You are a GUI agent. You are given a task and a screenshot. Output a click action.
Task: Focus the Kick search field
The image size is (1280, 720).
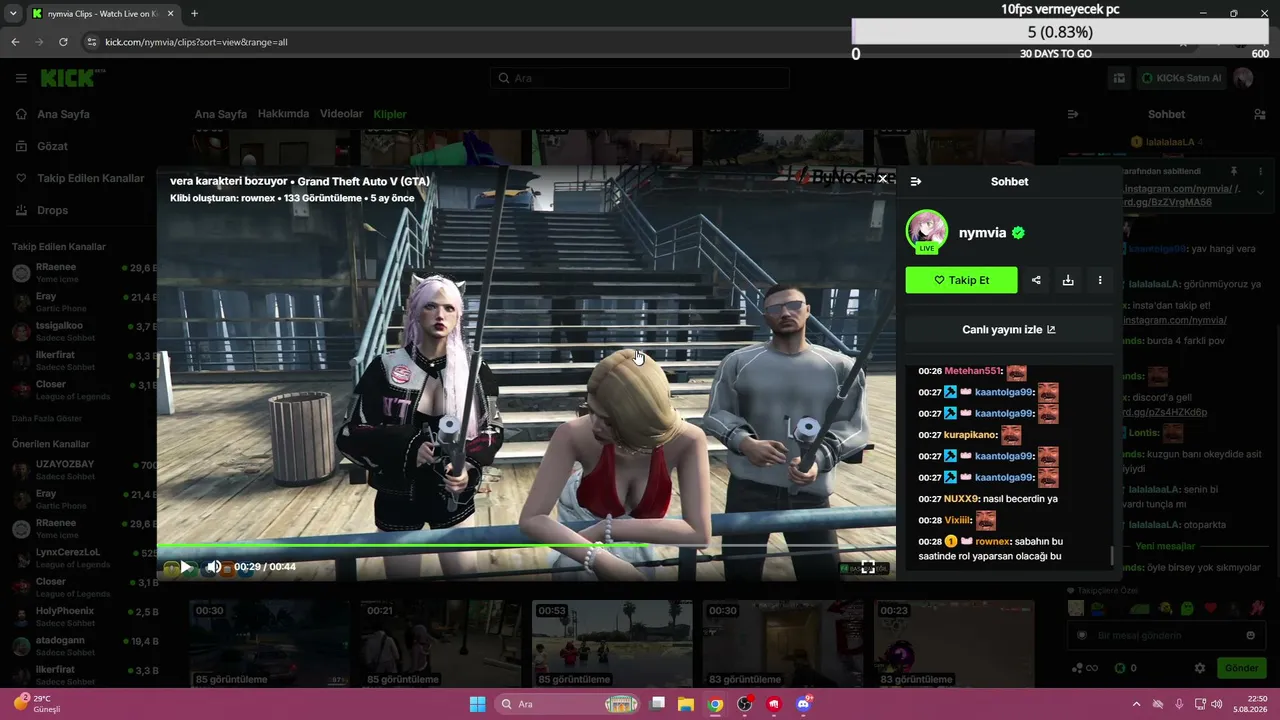tap(640, 78)
